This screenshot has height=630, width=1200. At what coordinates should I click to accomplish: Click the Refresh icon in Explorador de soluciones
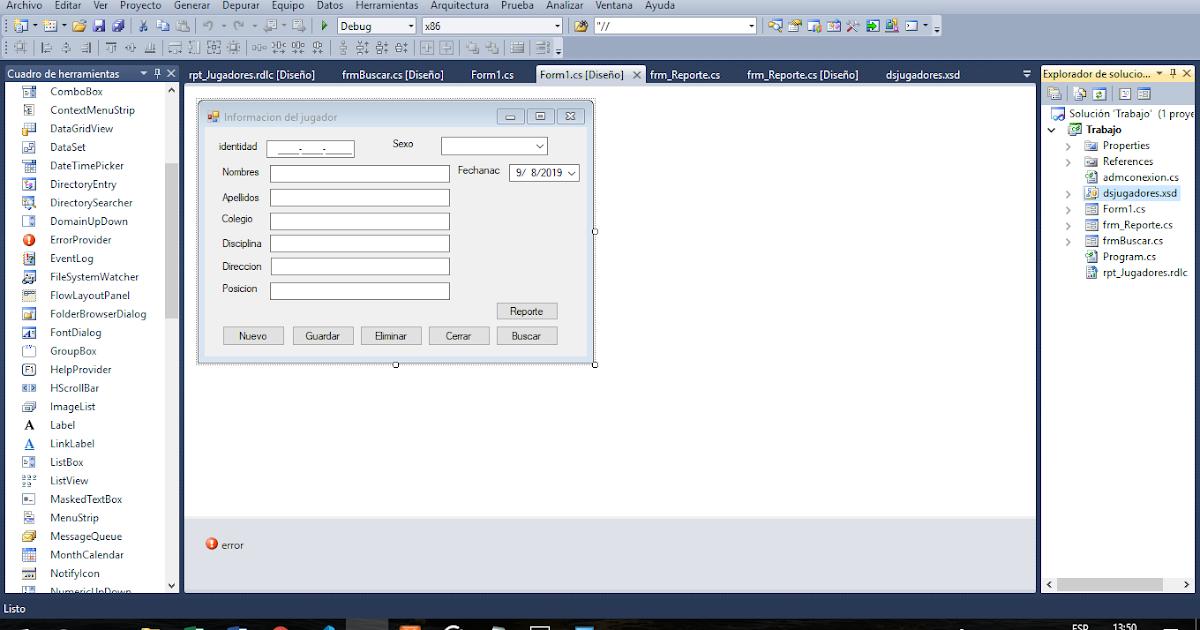click(x=1099, y=92)
